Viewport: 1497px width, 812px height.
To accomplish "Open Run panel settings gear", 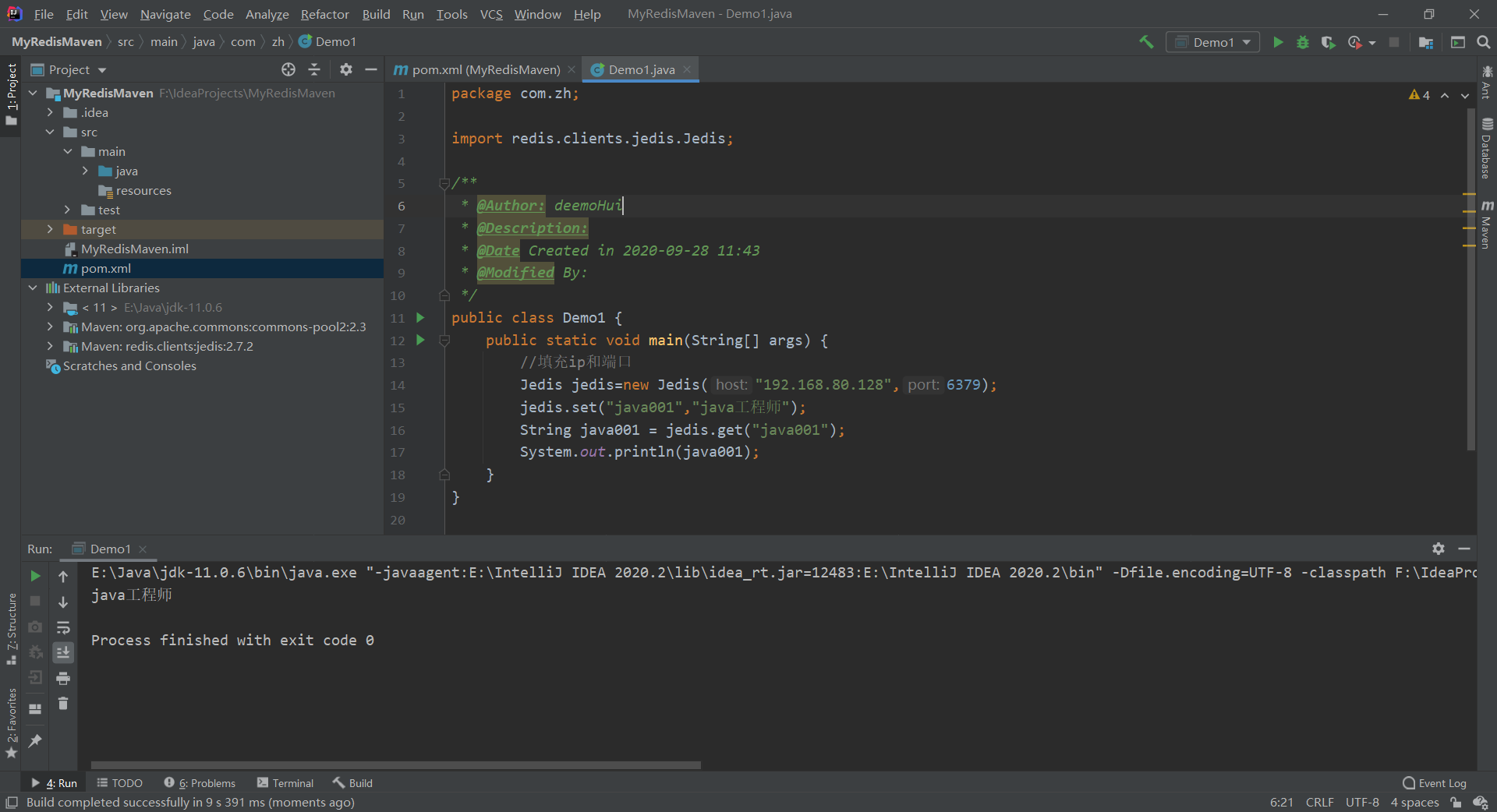I will pyautogui.click(x=1439, y=549).
